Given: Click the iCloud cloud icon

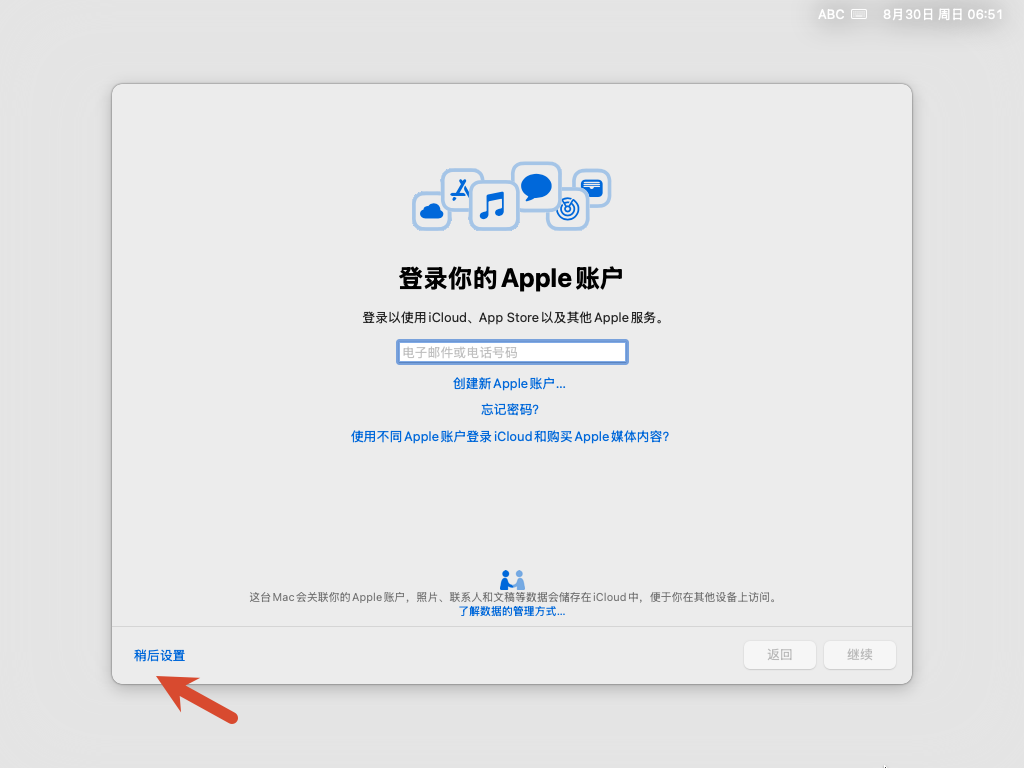Looking at the screenshot, I should pyautogui.click(x=432, y=211).
